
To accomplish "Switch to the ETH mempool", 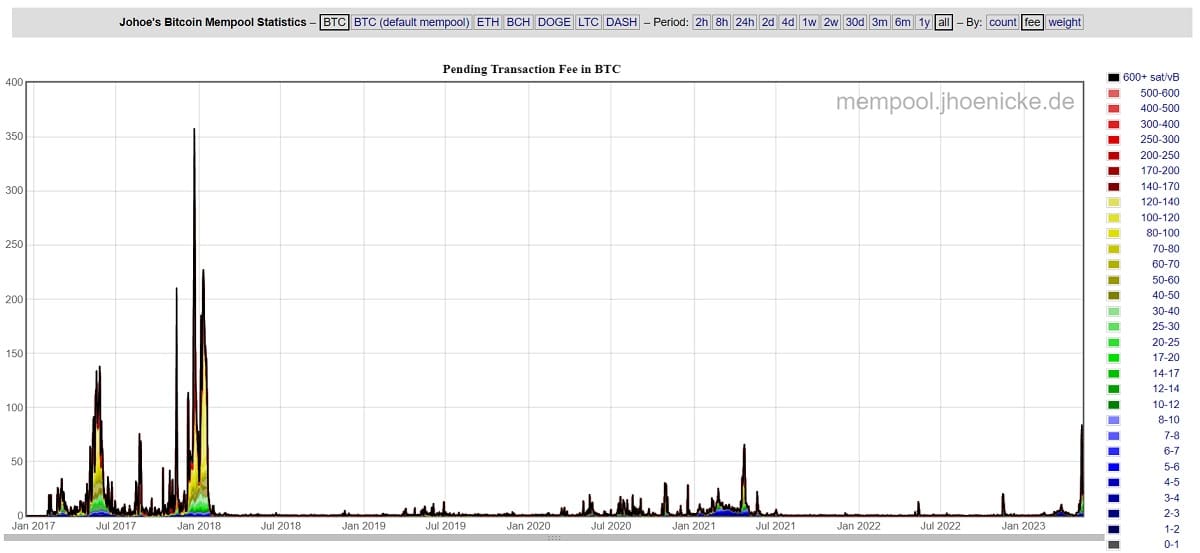I will point(487,22).
